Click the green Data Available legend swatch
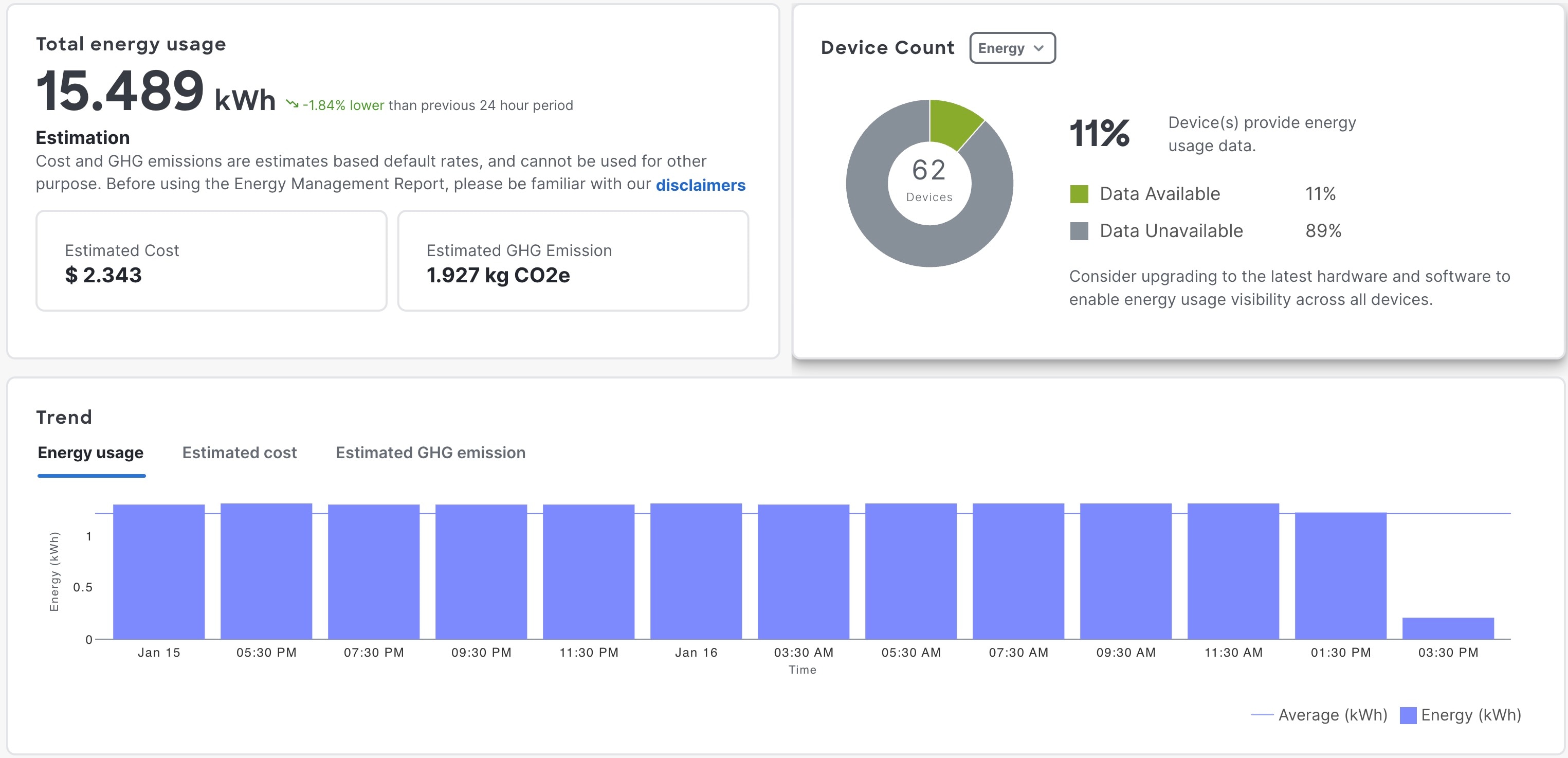Viewport: 1568px width, 758px height. [1079, 194]
